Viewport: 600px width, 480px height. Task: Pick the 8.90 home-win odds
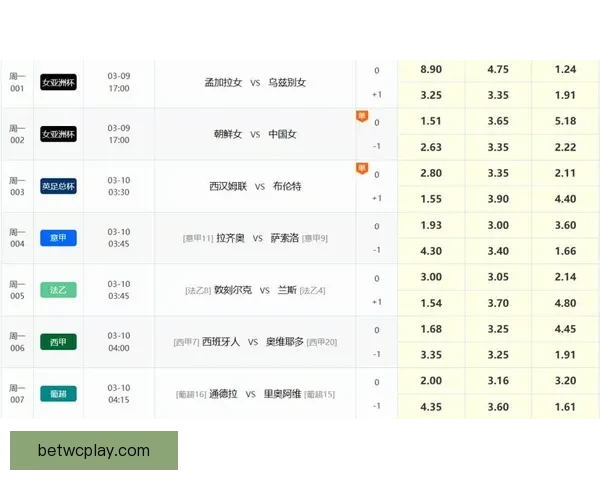pos(431,70)
